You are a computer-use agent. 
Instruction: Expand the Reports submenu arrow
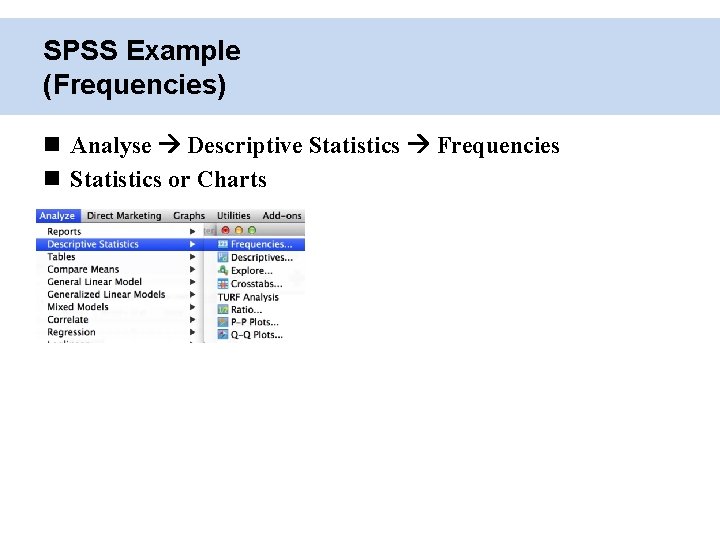[192, 231]
